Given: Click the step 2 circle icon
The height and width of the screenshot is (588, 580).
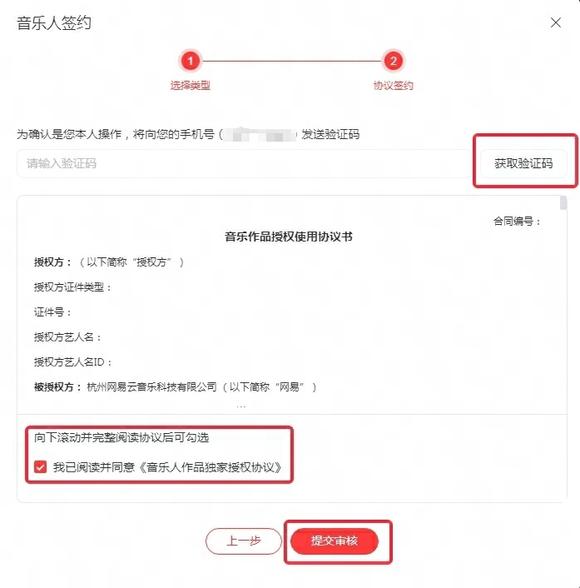Looking at the screenshot, I should 393,61.
